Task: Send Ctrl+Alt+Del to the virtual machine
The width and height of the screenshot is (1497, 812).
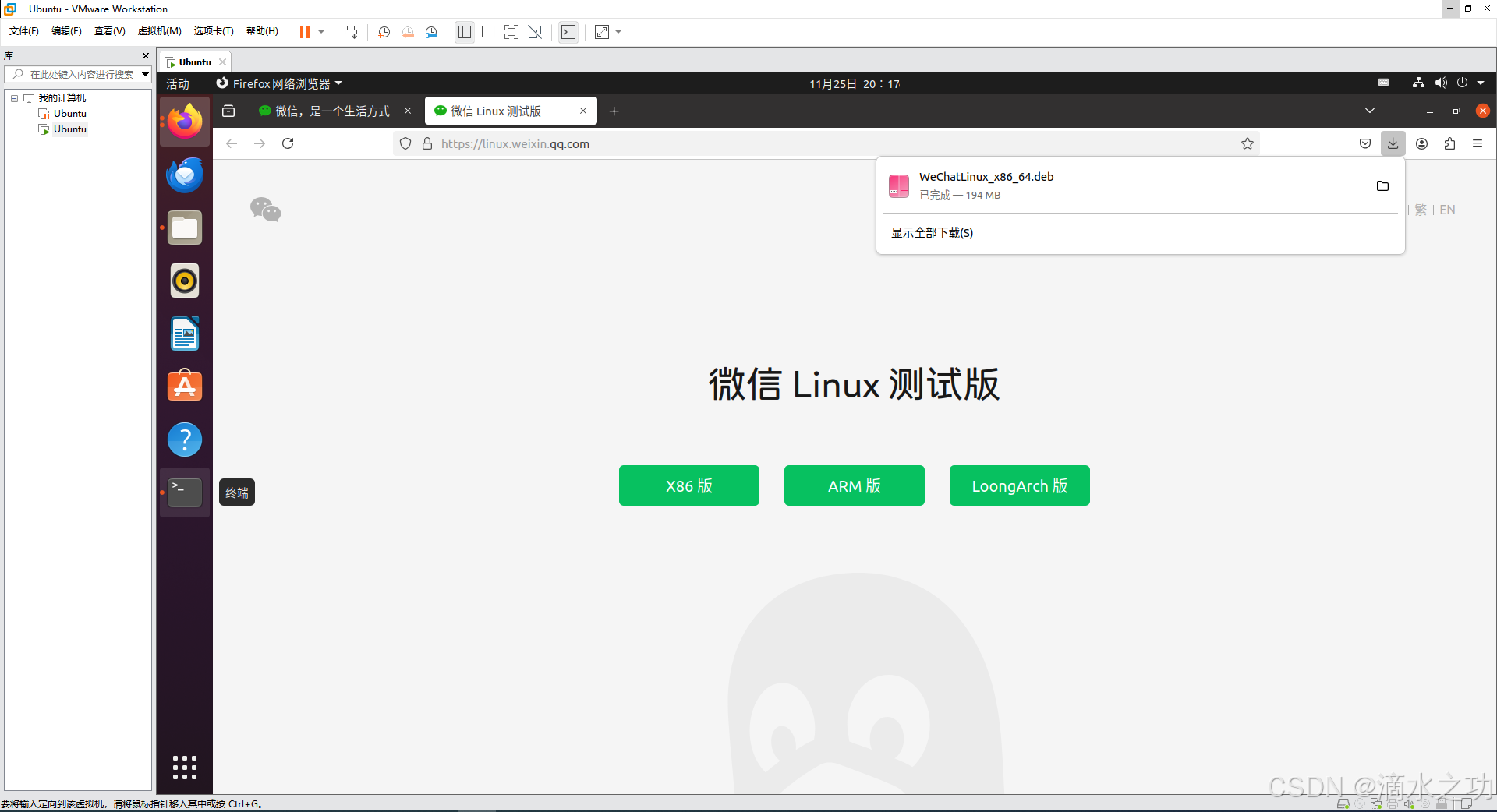Action: (x=351, y=32)
